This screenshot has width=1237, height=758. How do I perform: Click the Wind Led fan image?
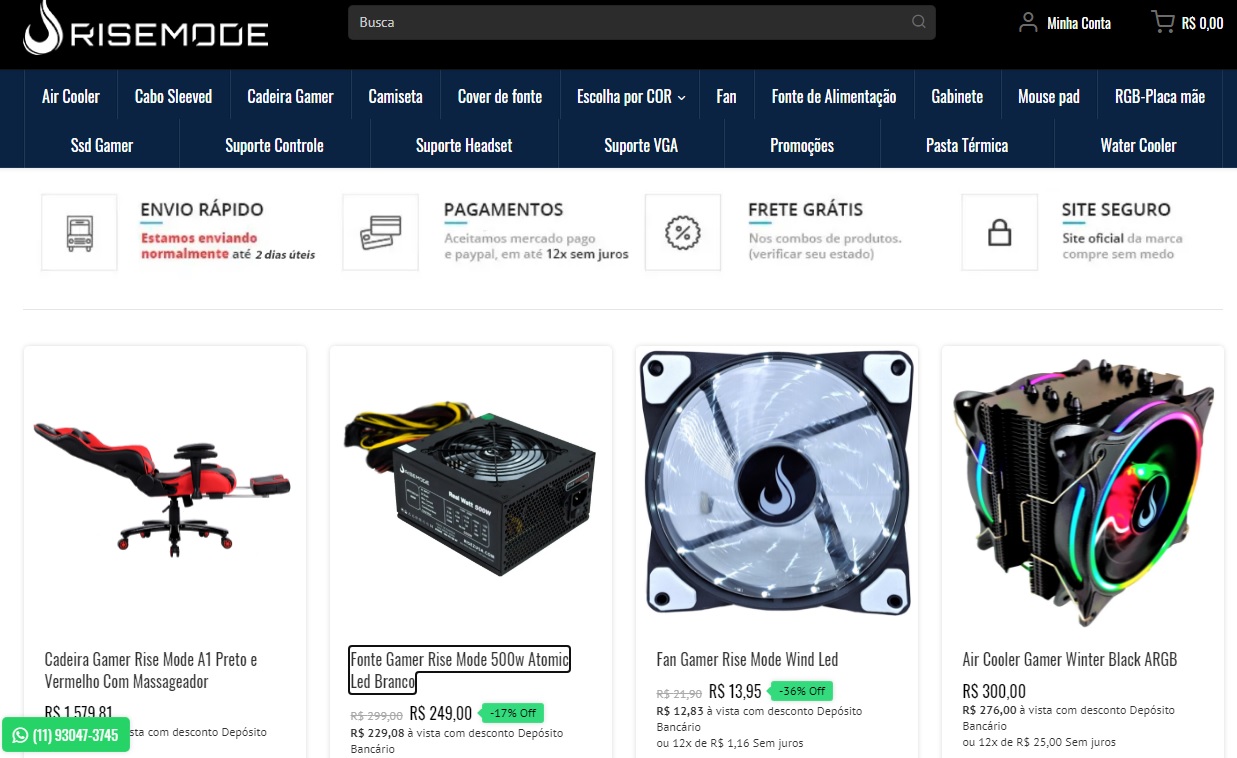(x=777, y=485)
